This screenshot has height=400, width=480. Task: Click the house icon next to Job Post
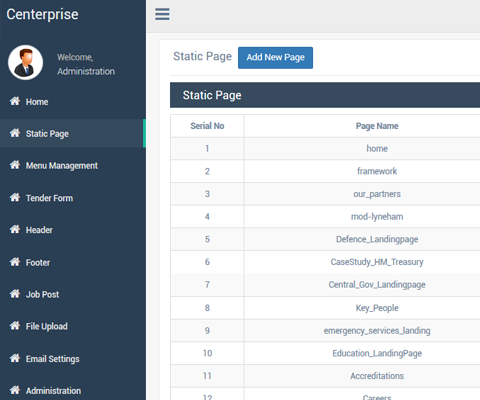[x=15, y=294]
